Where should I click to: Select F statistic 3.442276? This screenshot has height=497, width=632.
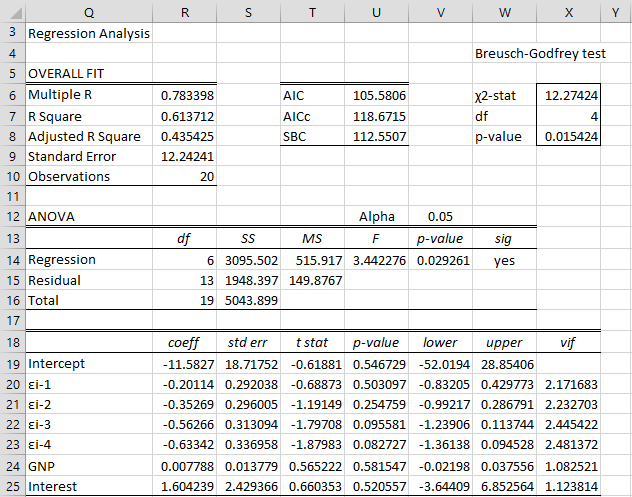coord(376,260)
